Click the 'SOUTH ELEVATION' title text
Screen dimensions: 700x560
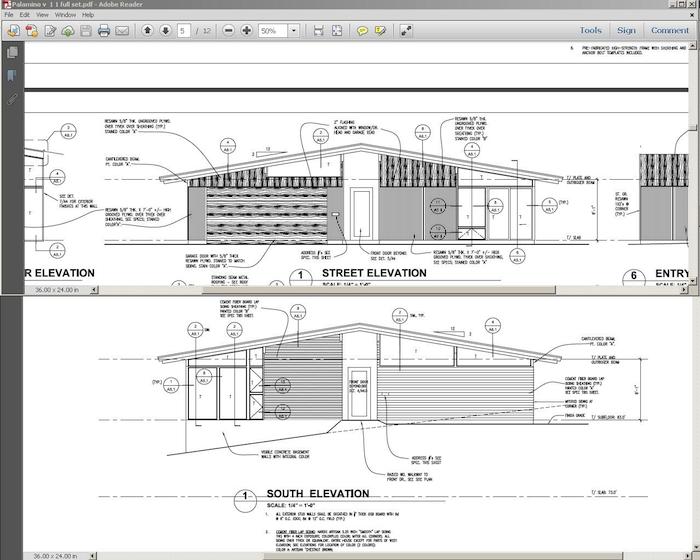[318, 493]
